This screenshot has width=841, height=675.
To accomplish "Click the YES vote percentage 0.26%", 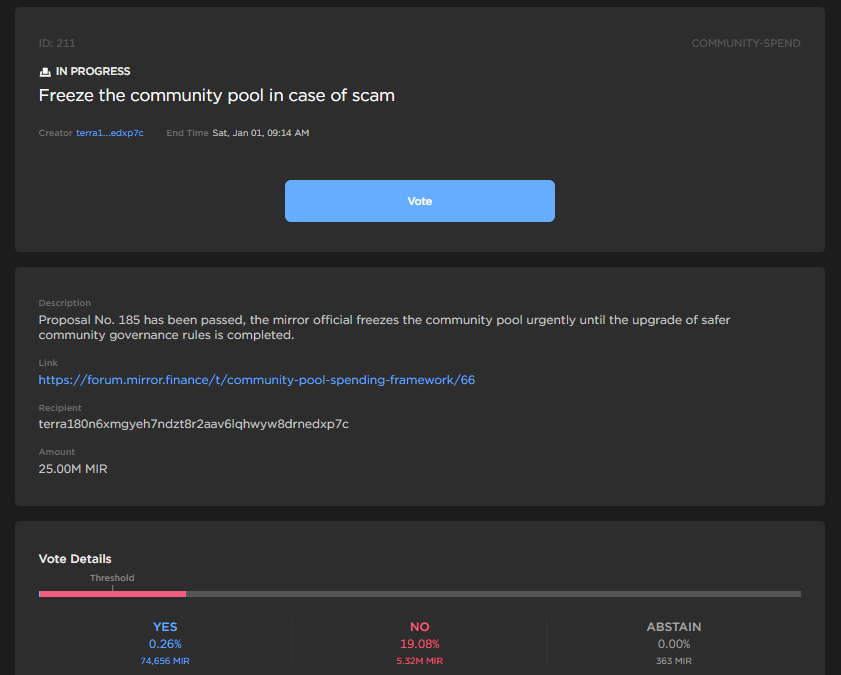I will (x=165, y=644).
